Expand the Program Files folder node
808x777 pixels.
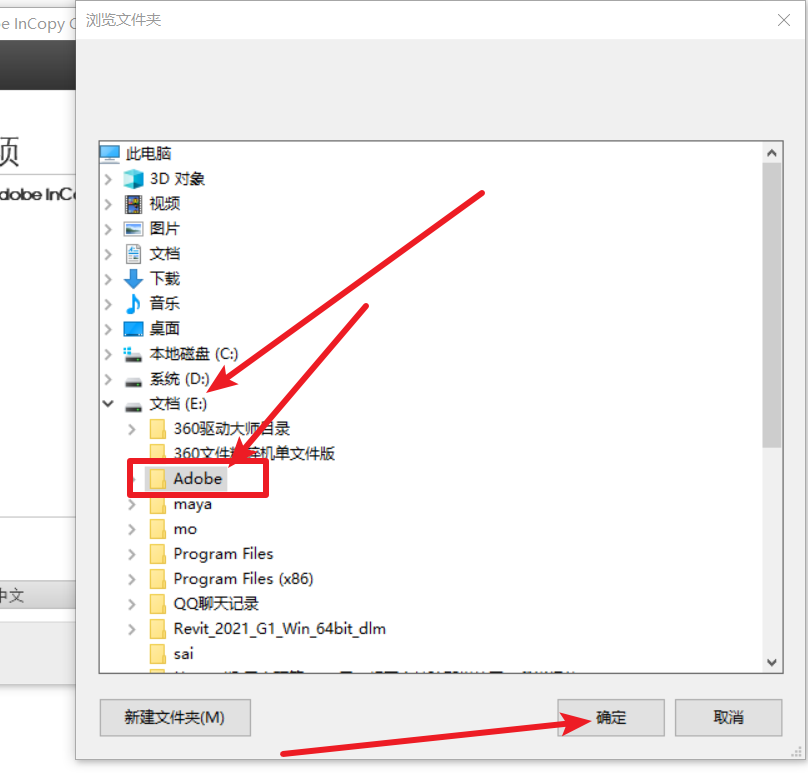click(132, 554)
